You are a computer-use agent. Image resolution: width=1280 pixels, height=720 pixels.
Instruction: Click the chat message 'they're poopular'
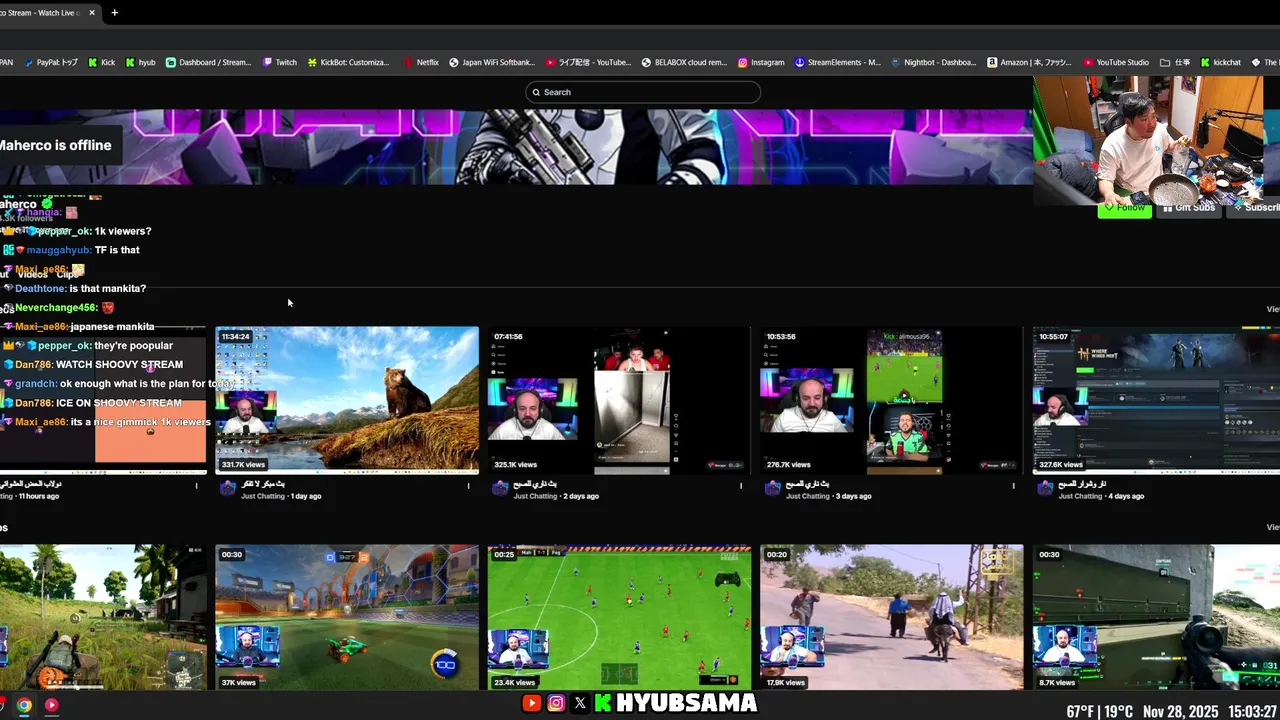pos(133,345)
